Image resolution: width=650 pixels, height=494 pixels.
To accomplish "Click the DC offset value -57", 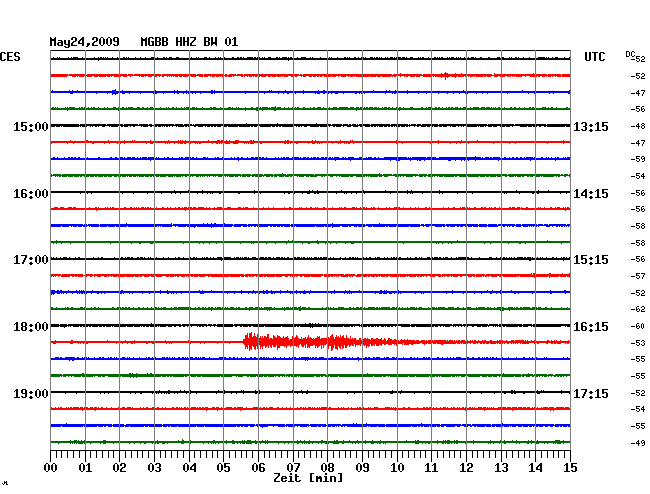I will [638, 276].
